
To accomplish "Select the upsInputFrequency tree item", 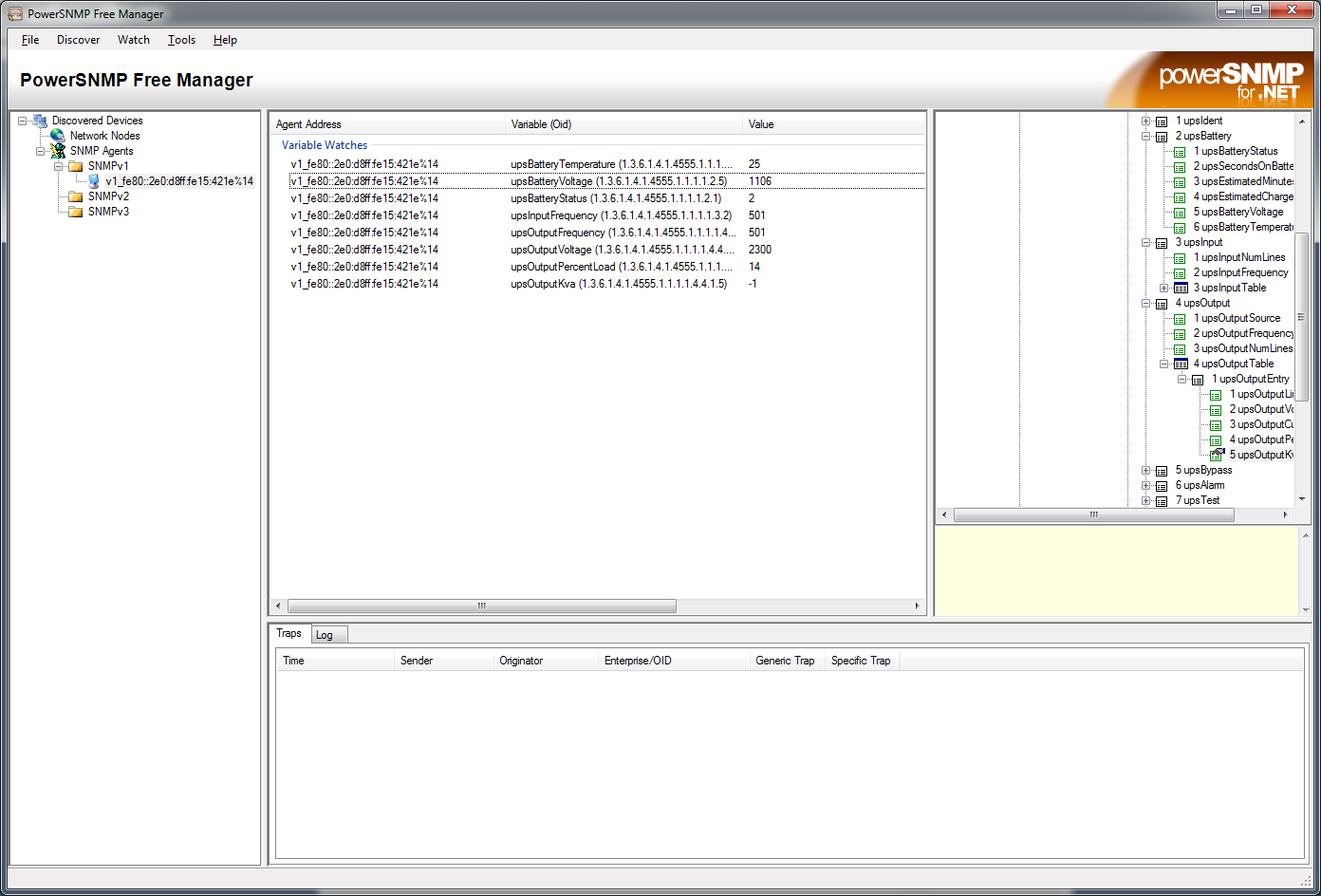I will 1240,272.
